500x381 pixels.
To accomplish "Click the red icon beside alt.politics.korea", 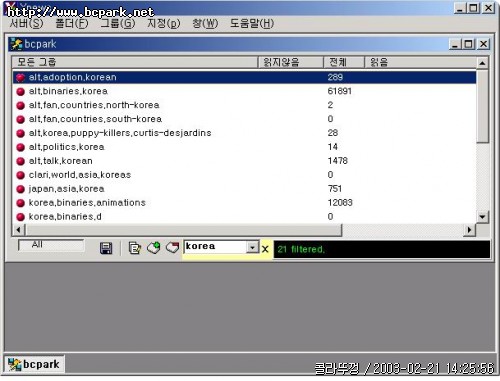I will click(x=21, y=147).
